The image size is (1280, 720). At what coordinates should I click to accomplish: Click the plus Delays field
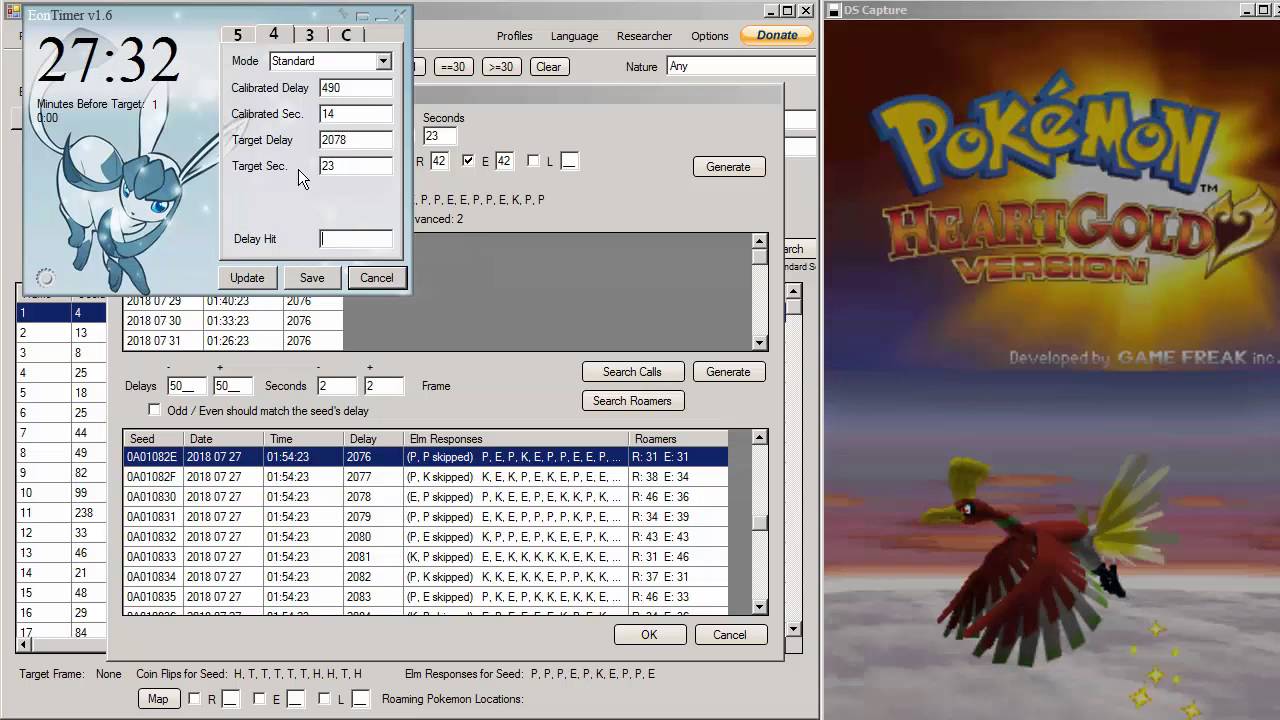pos(233,386)
